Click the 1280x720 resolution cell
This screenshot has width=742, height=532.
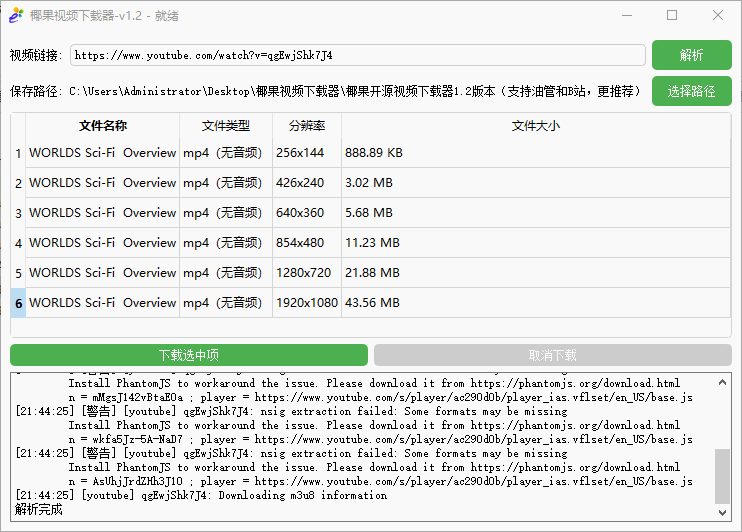point(307,273)
